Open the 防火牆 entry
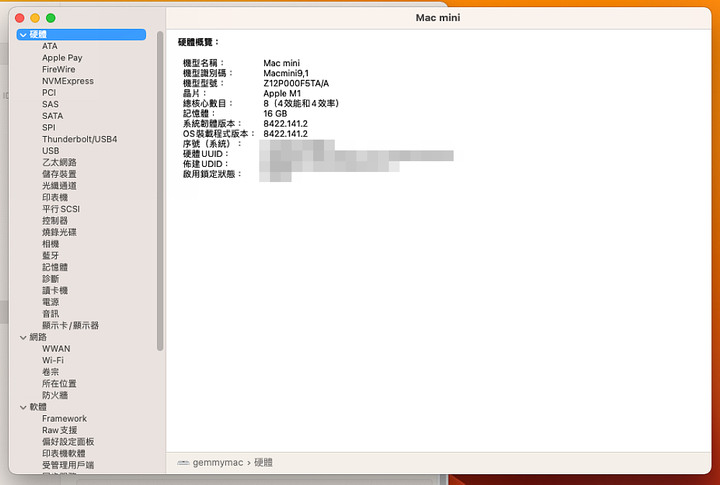Viewport: 720px width, 485px height. 55,395
